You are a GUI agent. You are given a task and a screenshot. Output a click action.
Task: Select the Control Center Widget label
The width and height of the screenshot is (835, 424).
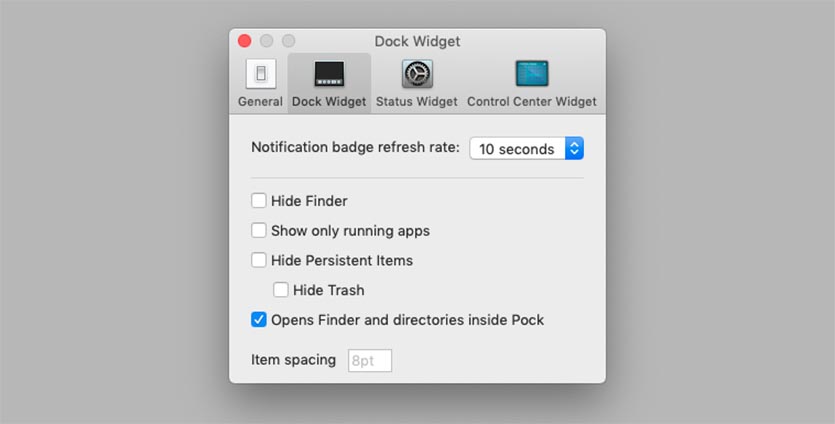point(531,101)
